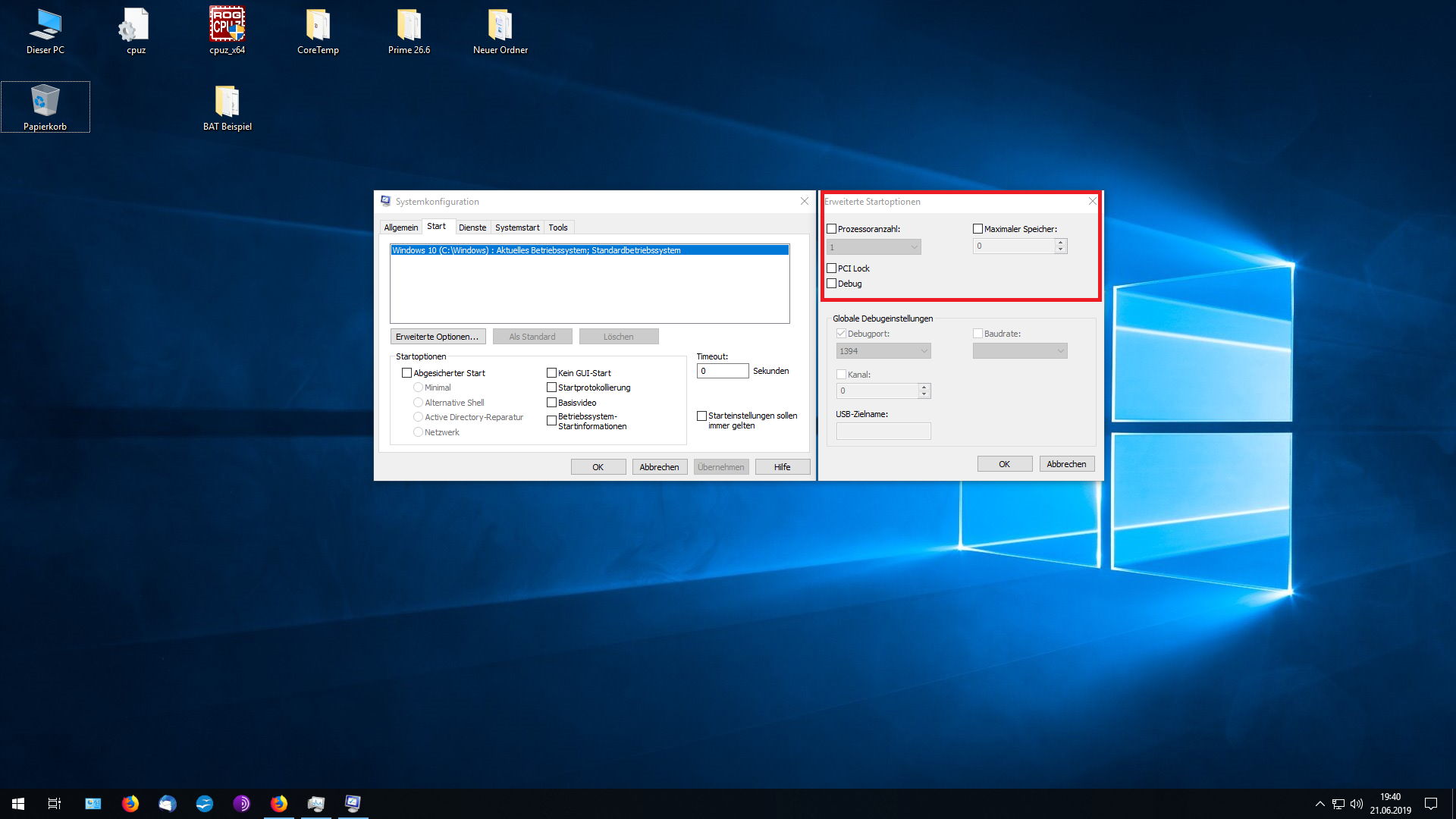This screenshot has width=1456, height=819.
Task: Open the Systemstart tab
Action: click(517, 227)
